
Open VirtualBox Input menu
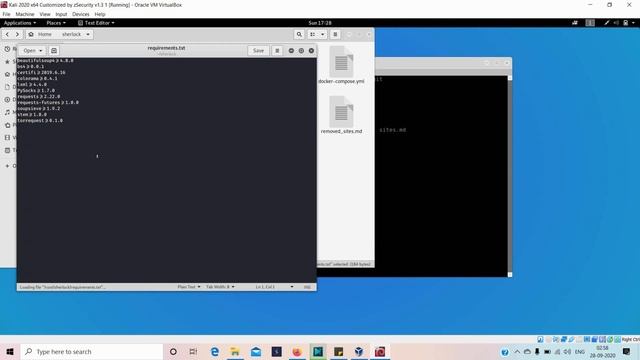pos(61,14)
